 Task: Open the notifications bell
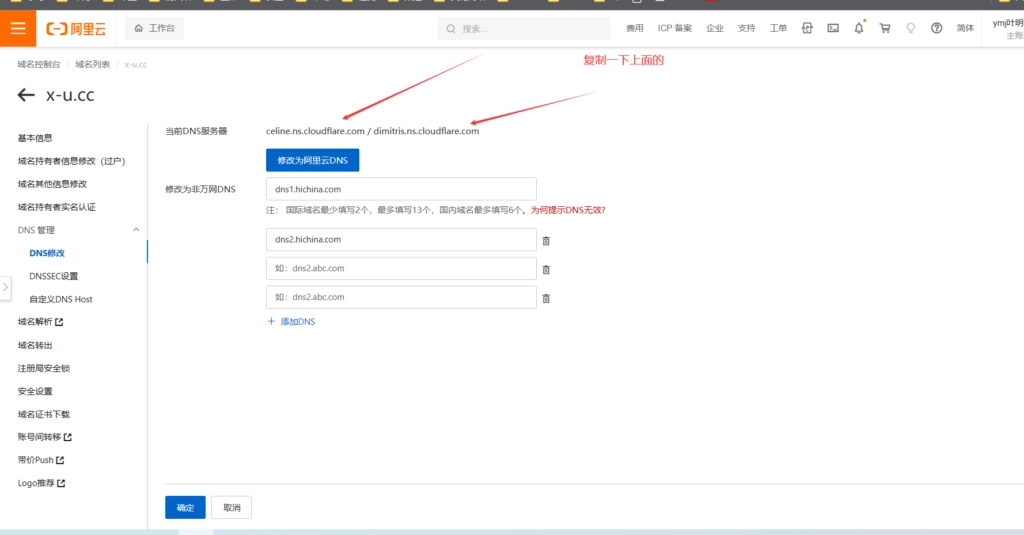pos(859,27)
